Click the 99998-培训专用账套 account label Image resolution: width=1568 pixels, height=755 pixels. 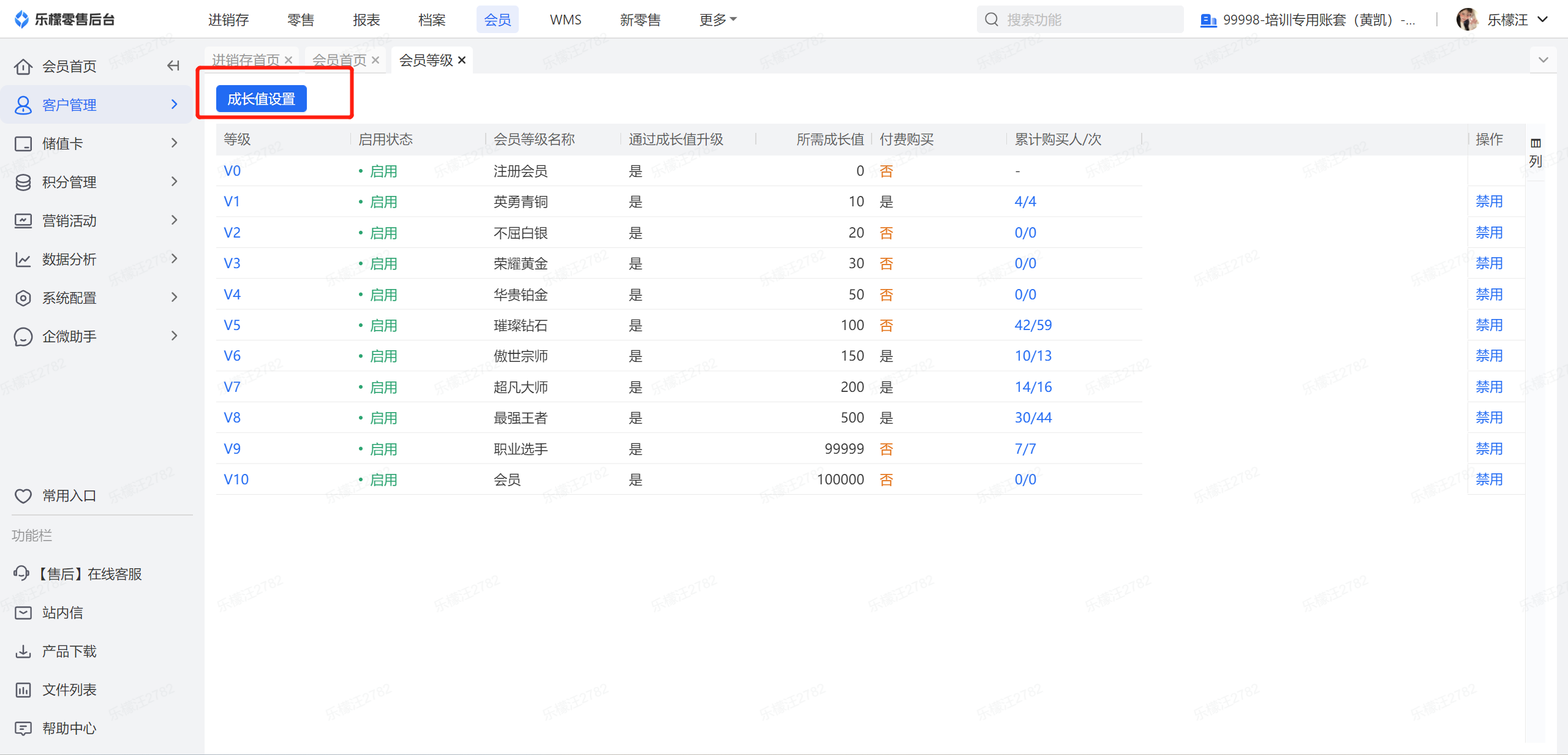pyautogui.click(x=1319, y=20)
